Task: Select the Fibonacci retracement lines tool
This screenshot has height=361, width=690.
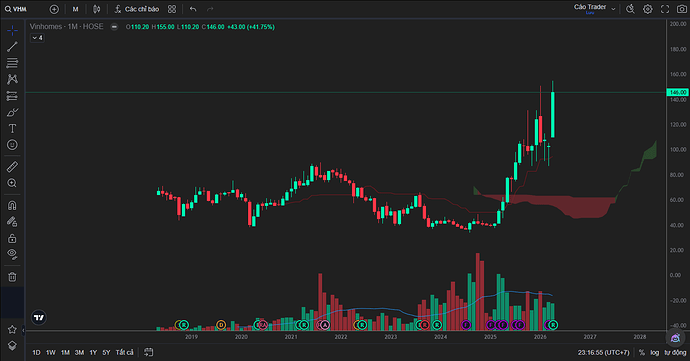Action: click(x=12, y=63)
